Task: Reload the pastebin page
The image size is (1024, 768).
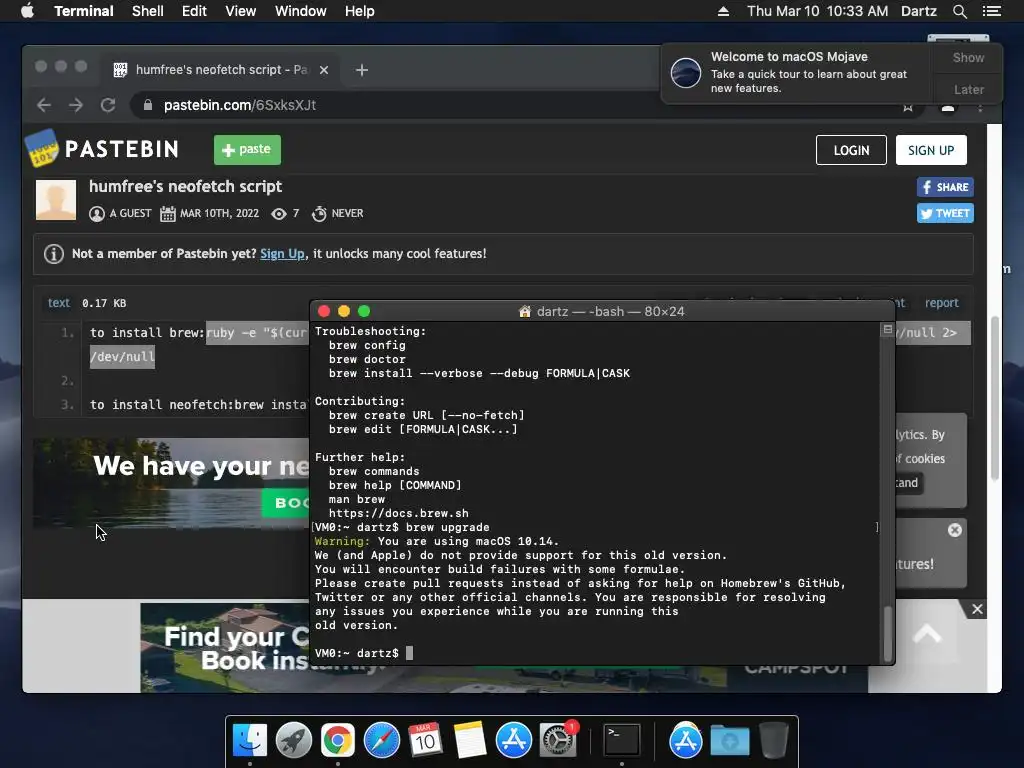Action: click(x=108, y=105)
